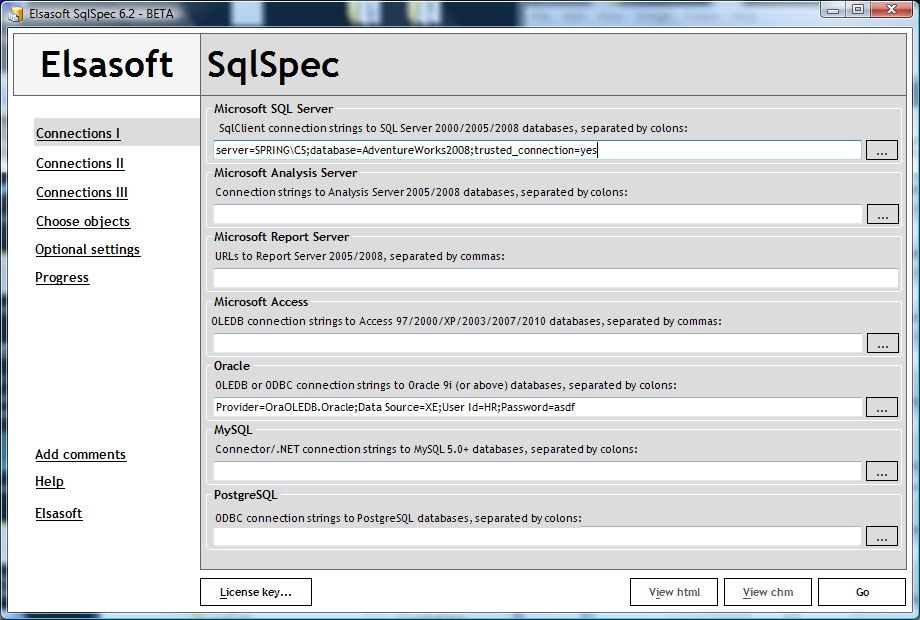
Task: Click 'SqlClient connection strings to SQL Server' description
Action: tap(453, 128)
